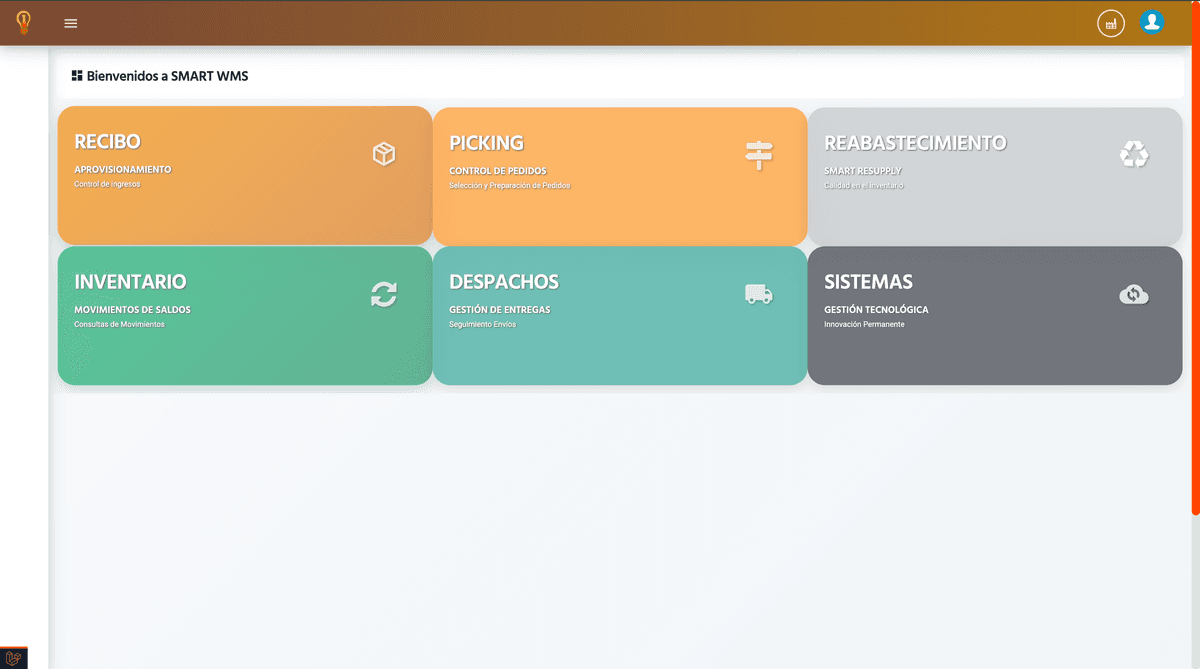Click the sync arrows icon on Inventario
Image resolution: width=1200 pixels, height=669 pixels.
pyautogui.click(x=384, y=294)
